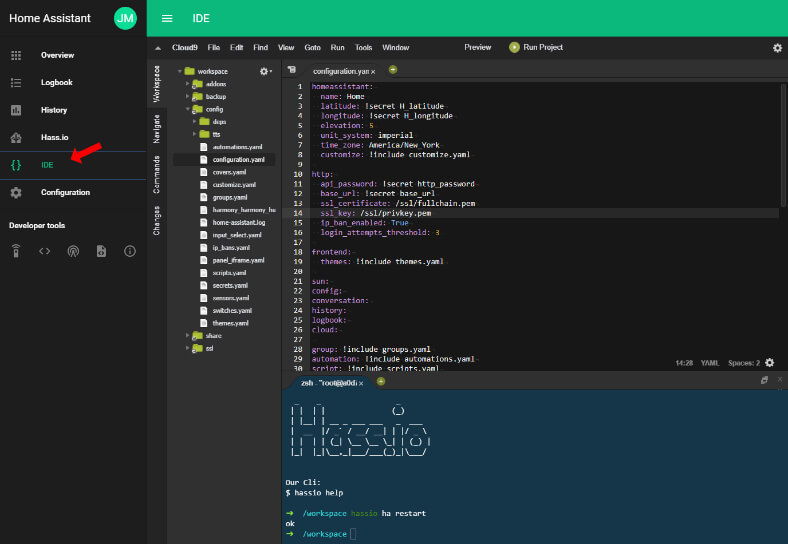788x544 pixels.
Task: Select the zsh terminal tab
Action: pos(329,383)
